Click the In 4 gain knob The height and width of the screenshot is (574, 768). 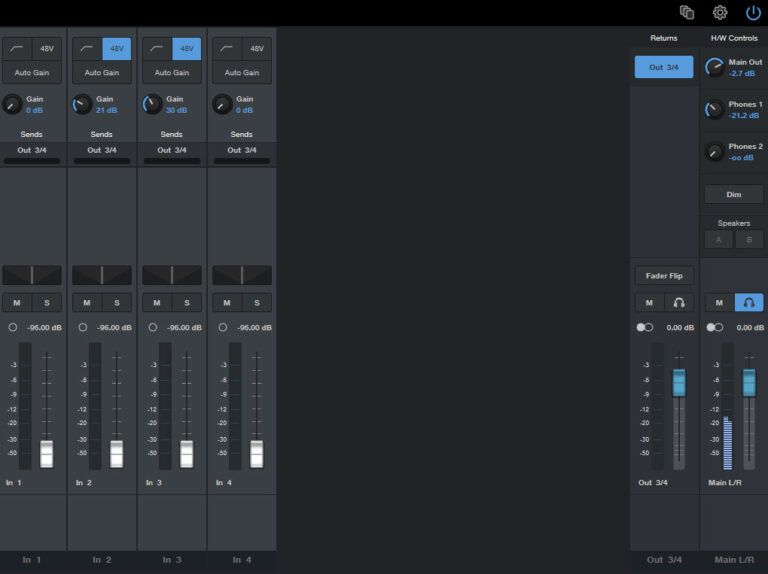tap(222, 104)
